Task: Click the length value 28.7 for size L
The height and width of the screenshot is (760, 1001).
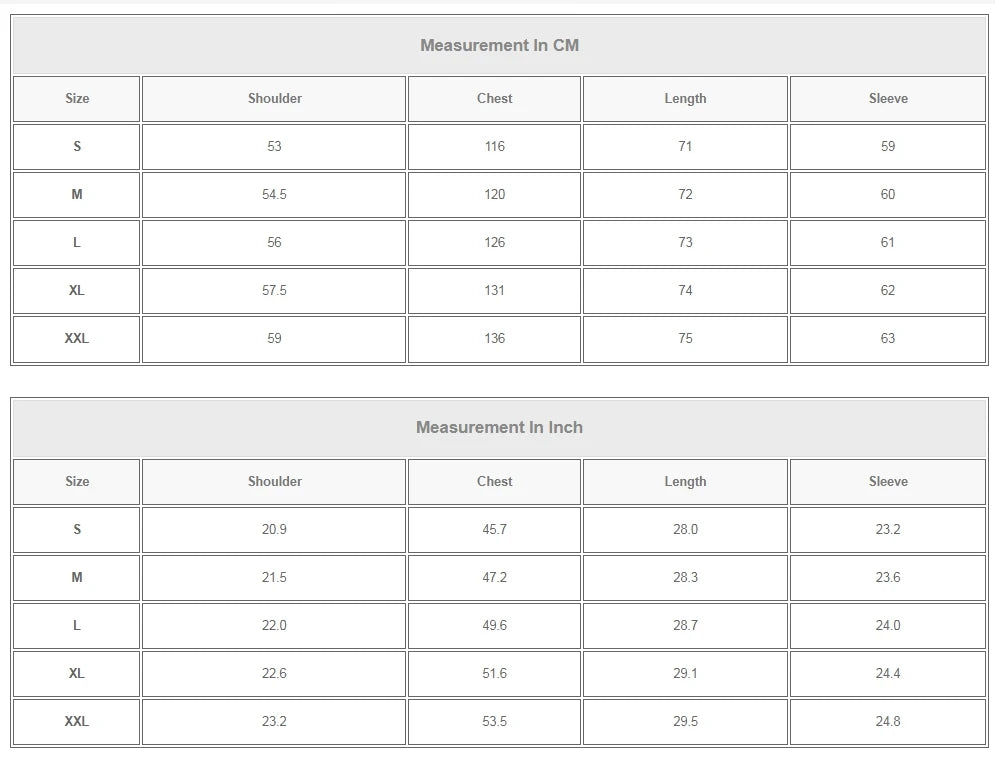Action: (685, 625)
